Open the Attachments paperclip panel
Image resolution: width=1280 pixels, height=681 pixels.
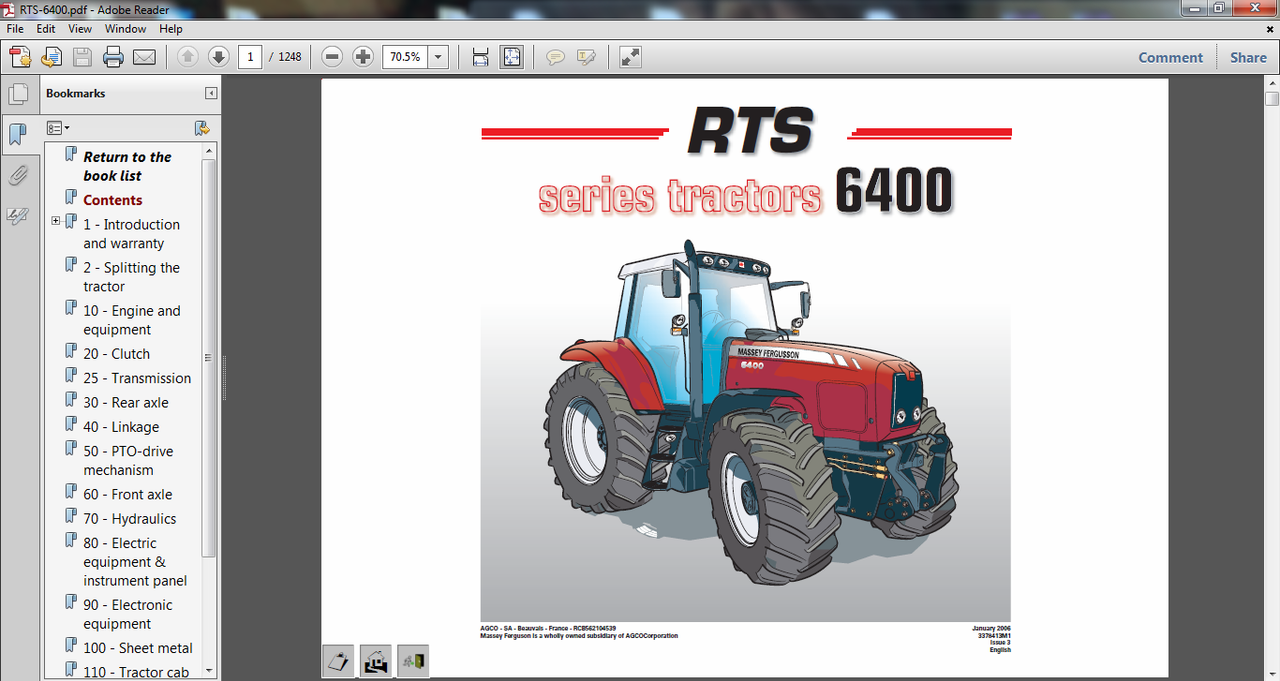click(x=18, y=175)
